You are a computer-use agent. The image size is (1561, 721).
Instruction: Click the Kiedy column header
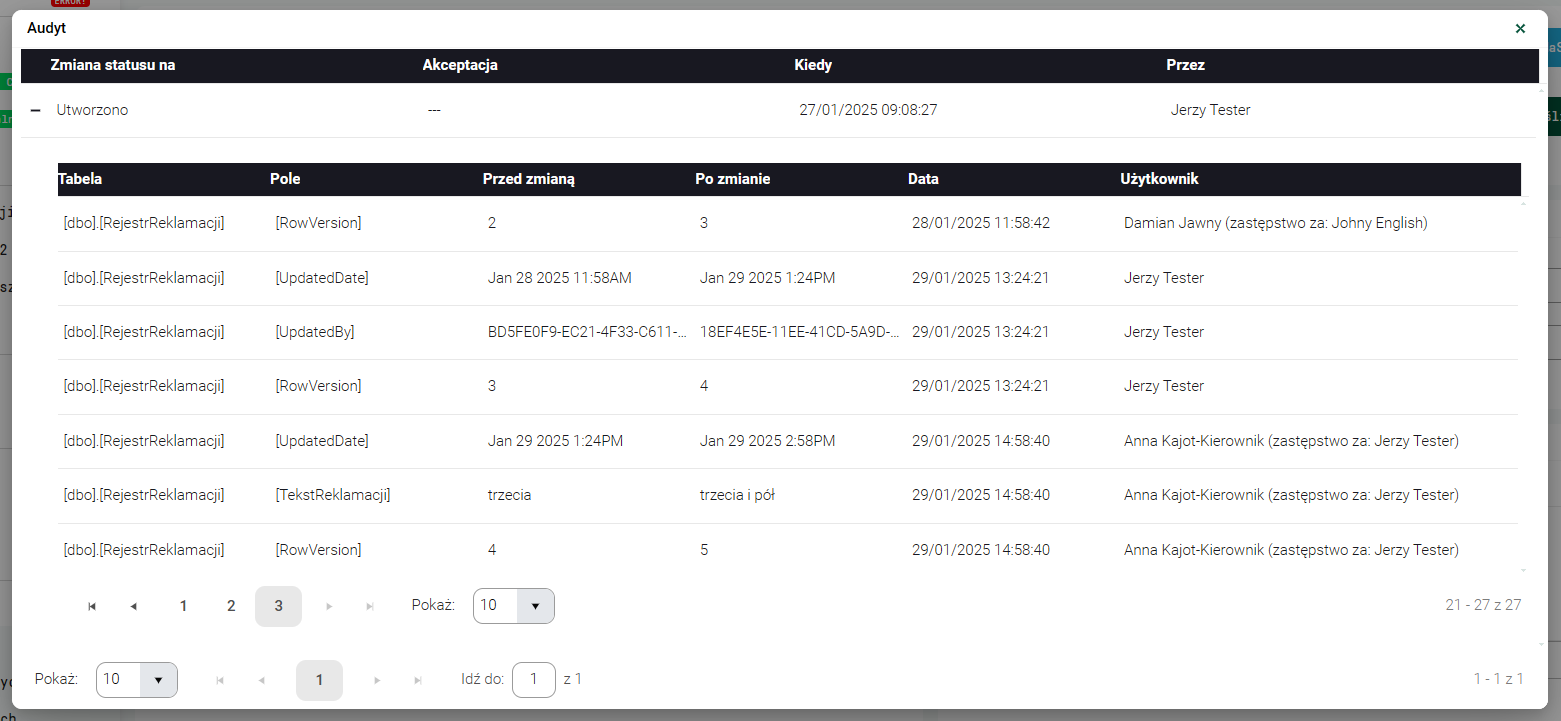tap(813, 66)
